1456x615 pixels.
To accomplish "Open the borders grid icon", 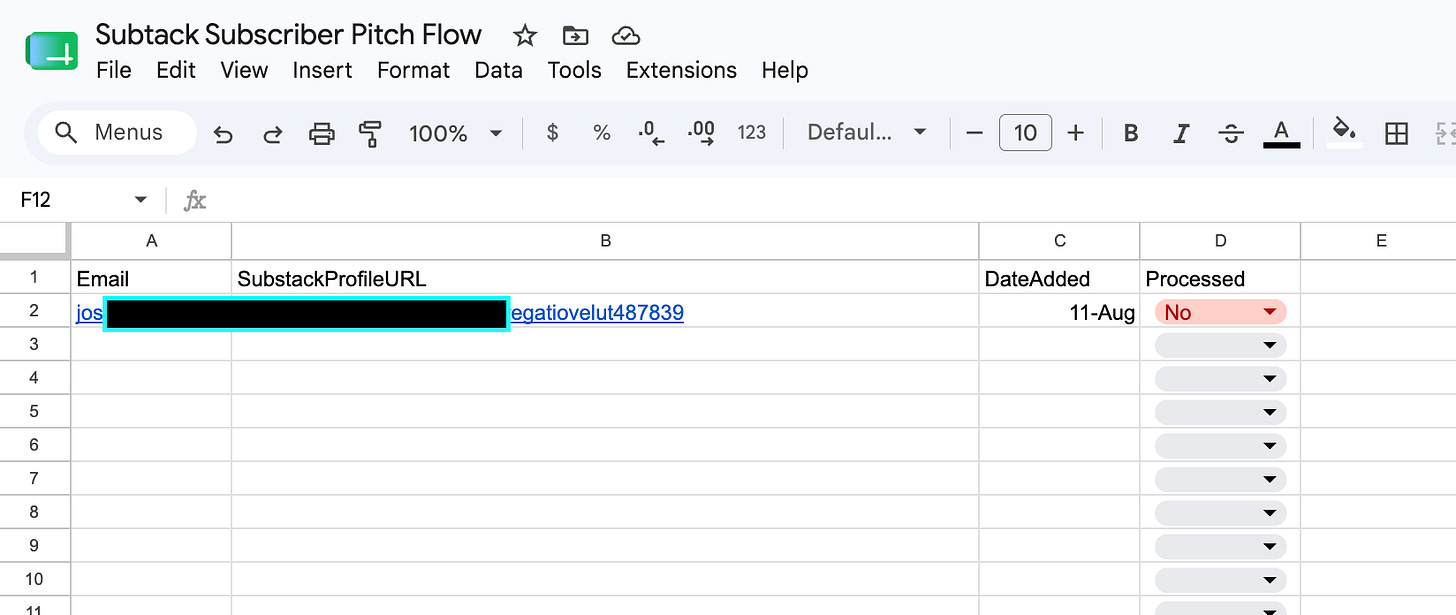I will click(1396, 133).
